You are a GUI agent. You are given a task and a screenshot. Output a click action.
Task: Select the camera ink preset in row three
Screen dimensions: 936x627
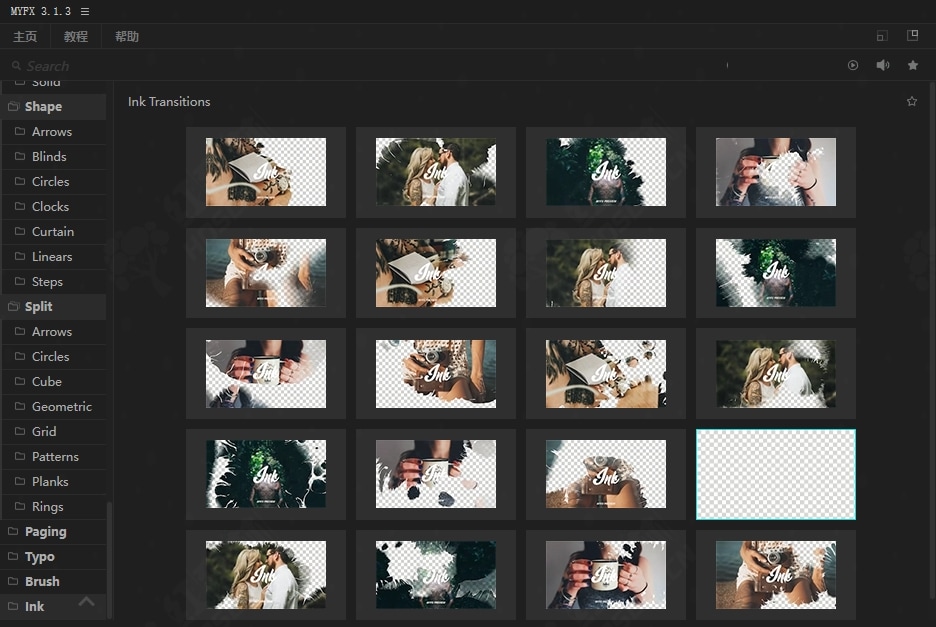[x=436, y=374]
